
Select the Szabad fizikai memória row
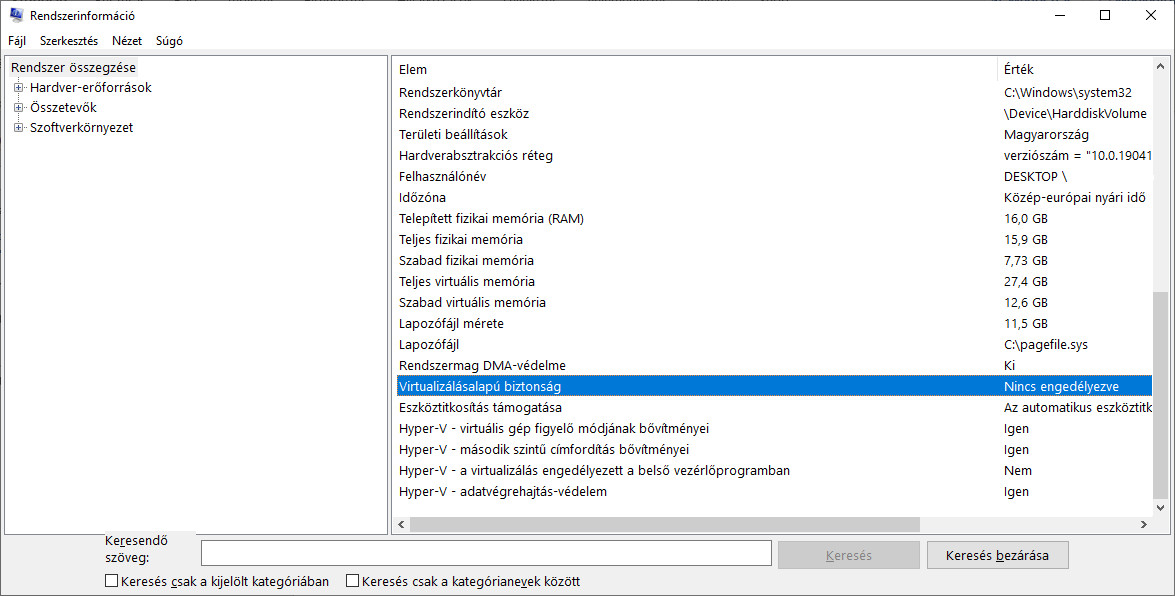773,261
